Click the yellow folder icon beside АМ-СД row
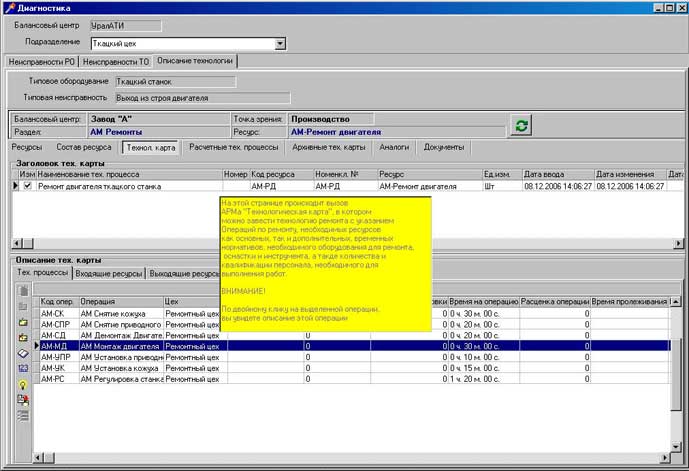 [23, 337]
